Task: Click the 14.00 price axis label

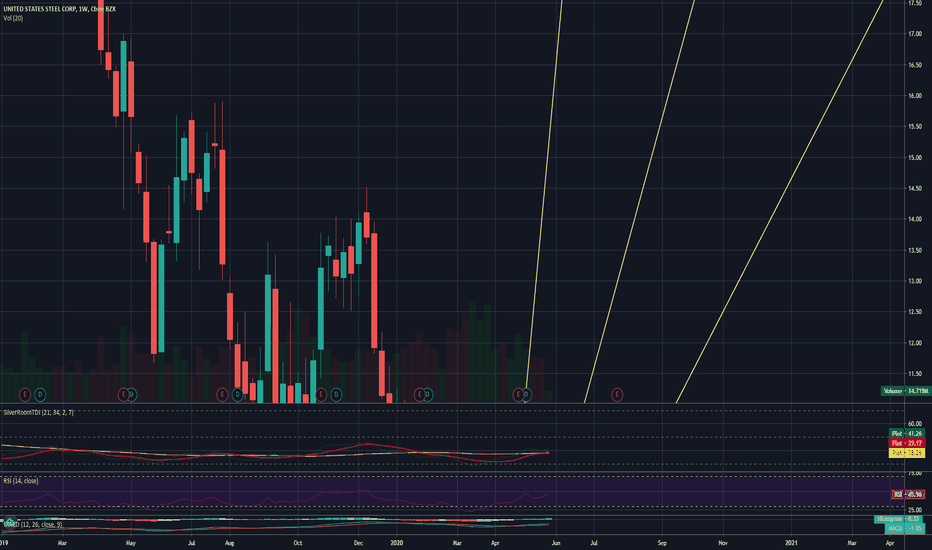Action: 915,219
